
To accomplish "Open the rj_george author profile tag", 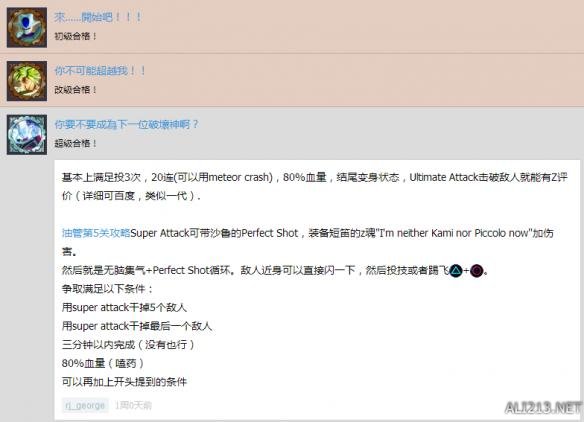I will [x=85, y=405].
